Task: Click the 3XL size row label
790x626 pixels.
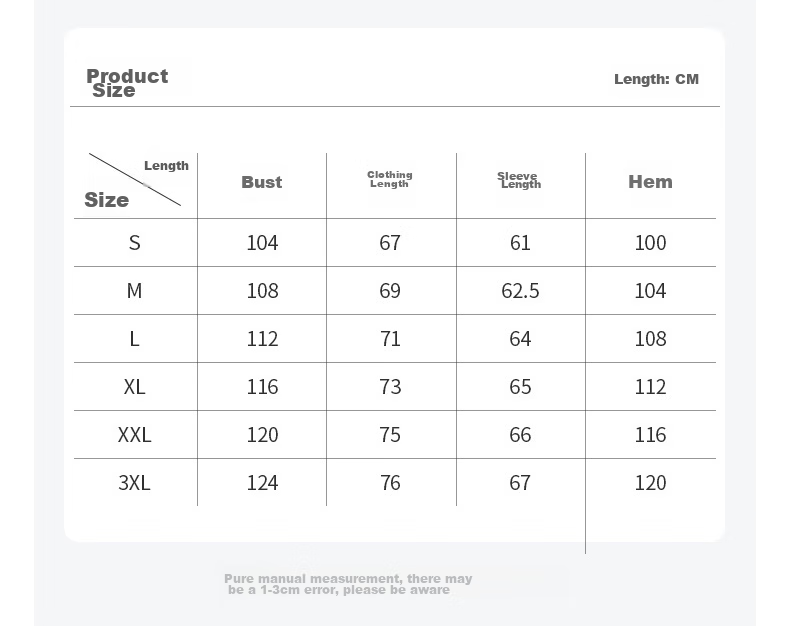Action: (x=135, y=483)
